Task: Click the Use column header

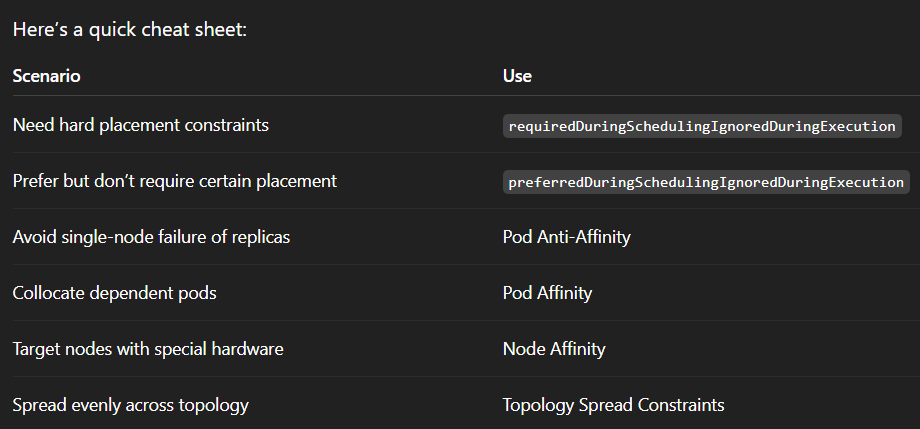Action: click(x=517, y=76)
